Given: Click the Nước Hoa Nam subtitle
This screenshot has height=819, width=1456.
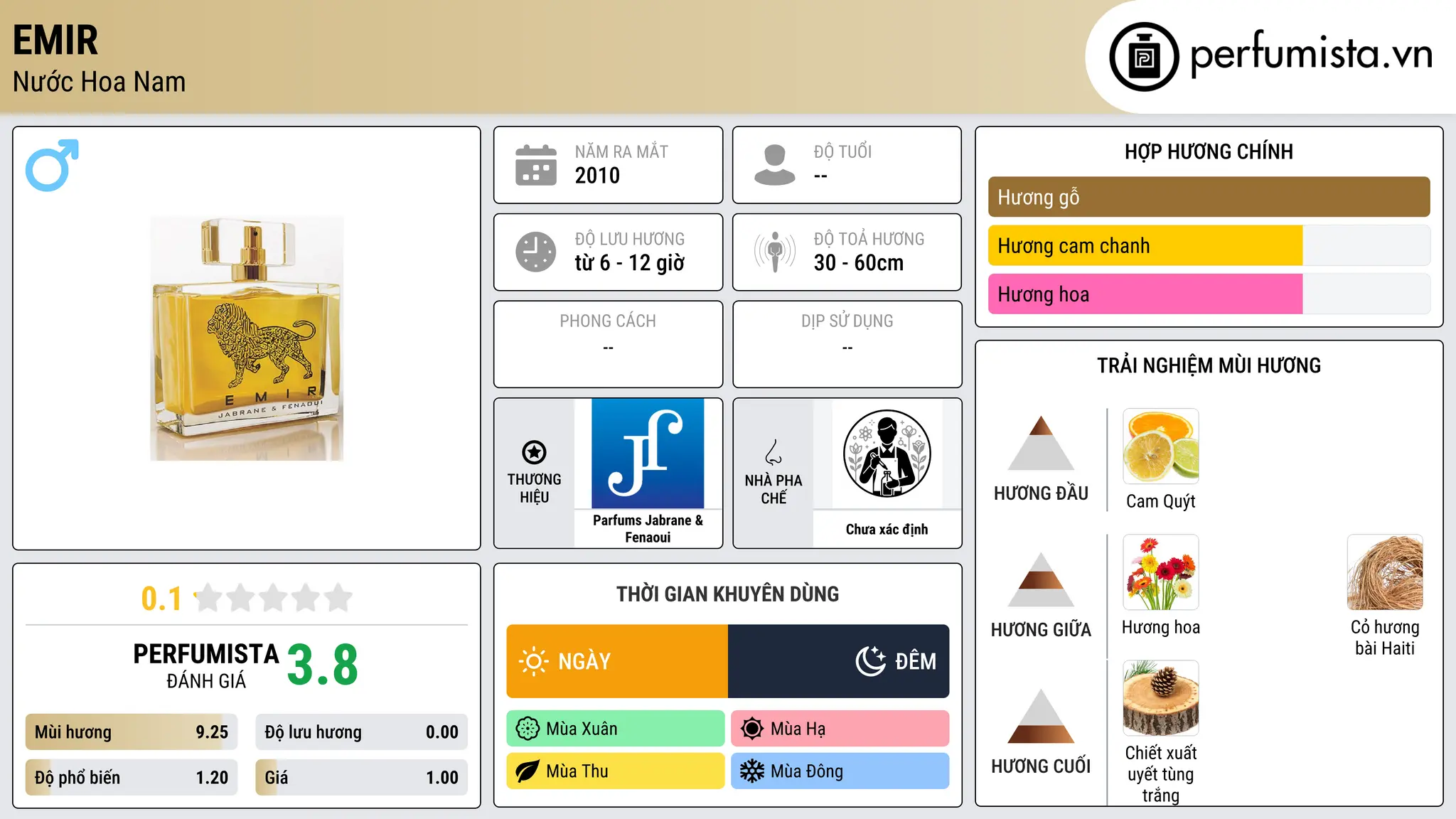Looking at the screenshot, I should [x=99, y=82].
